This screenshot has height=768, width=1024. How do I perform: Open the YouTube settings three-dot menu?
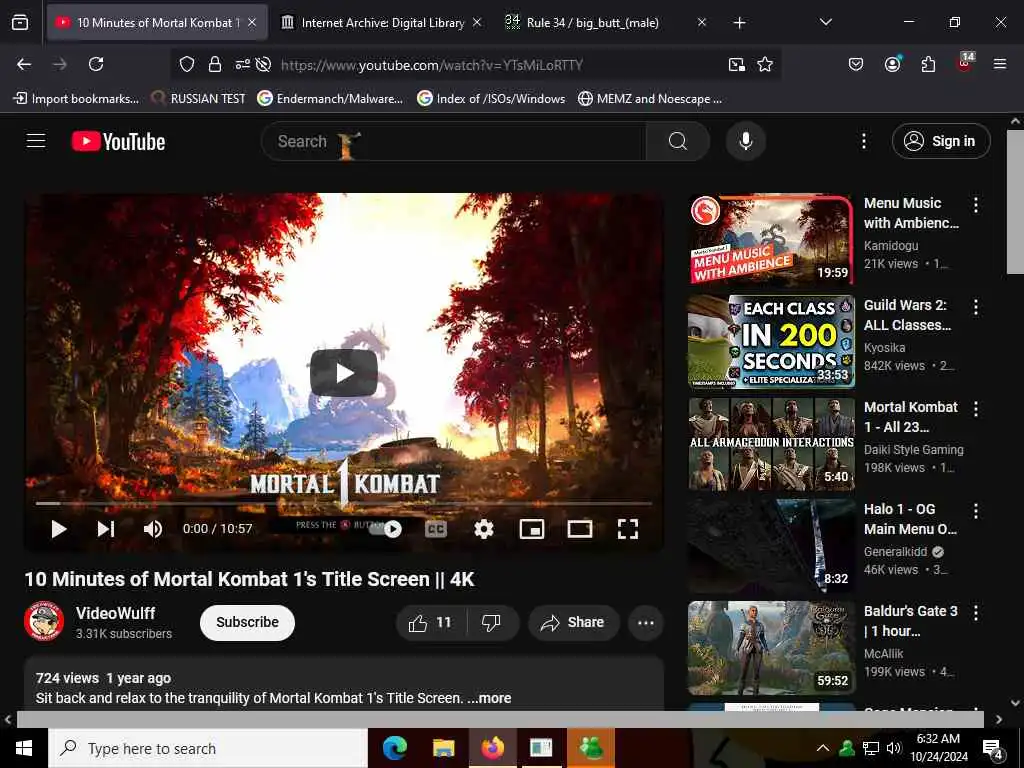click(x=863, y=141)
